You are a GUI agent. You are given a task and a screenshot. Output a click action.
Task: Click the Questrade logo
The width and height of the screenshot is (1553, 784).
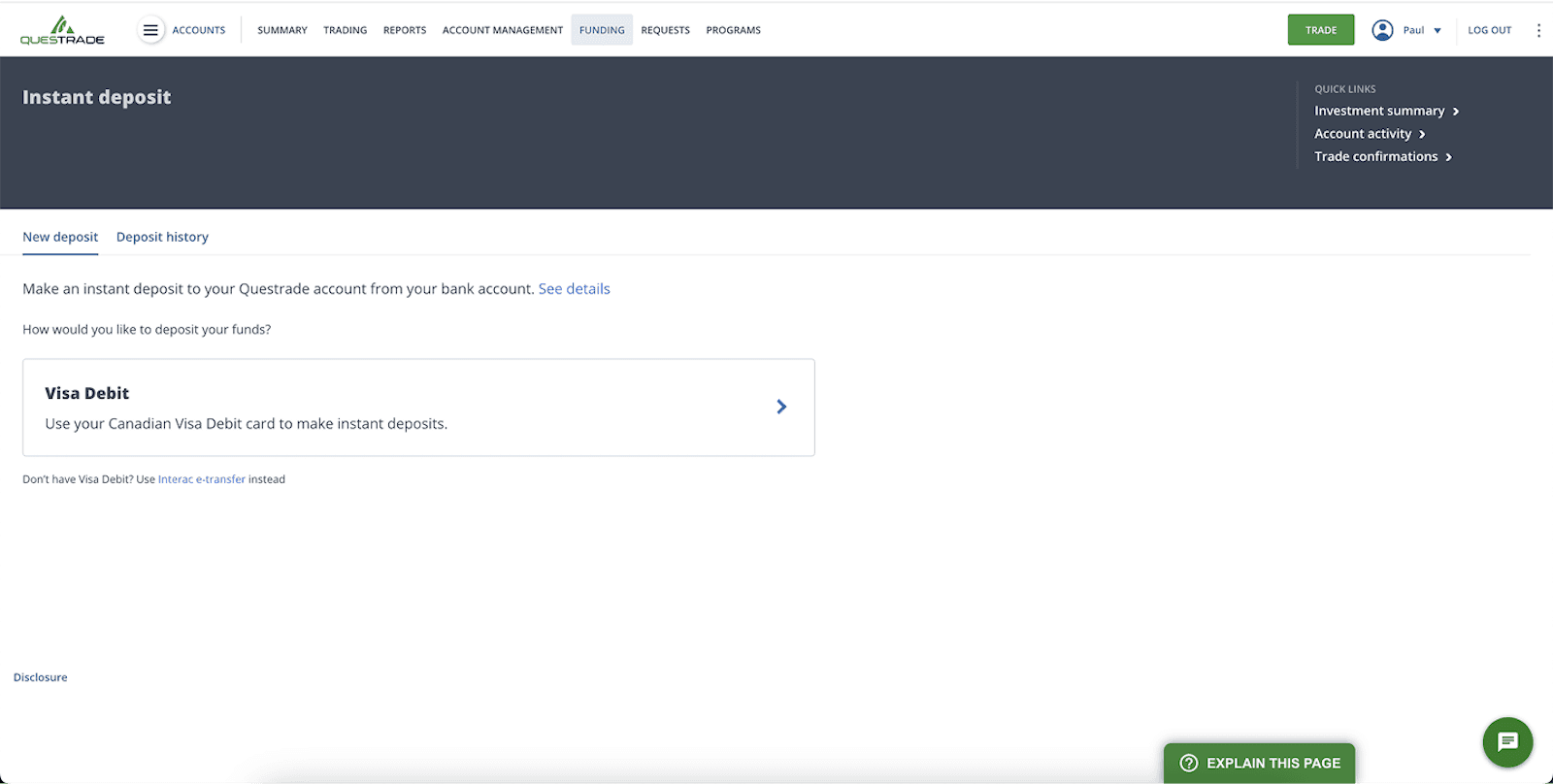click(62, 30)
